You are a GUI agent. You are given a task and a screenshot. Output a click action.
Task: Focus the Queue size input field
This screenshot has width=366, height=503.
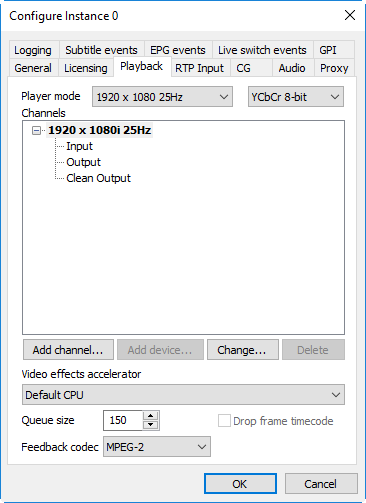(123, 420)
